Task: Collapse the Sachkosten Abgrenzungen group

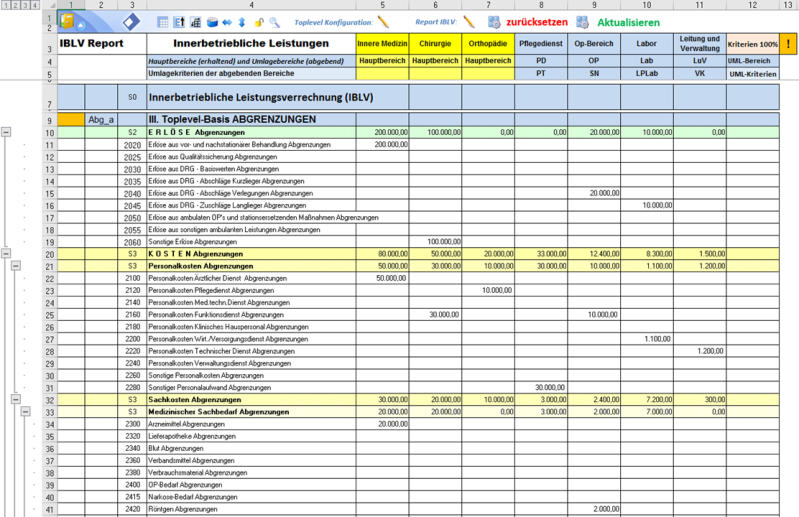Action: tap(15, 398)
